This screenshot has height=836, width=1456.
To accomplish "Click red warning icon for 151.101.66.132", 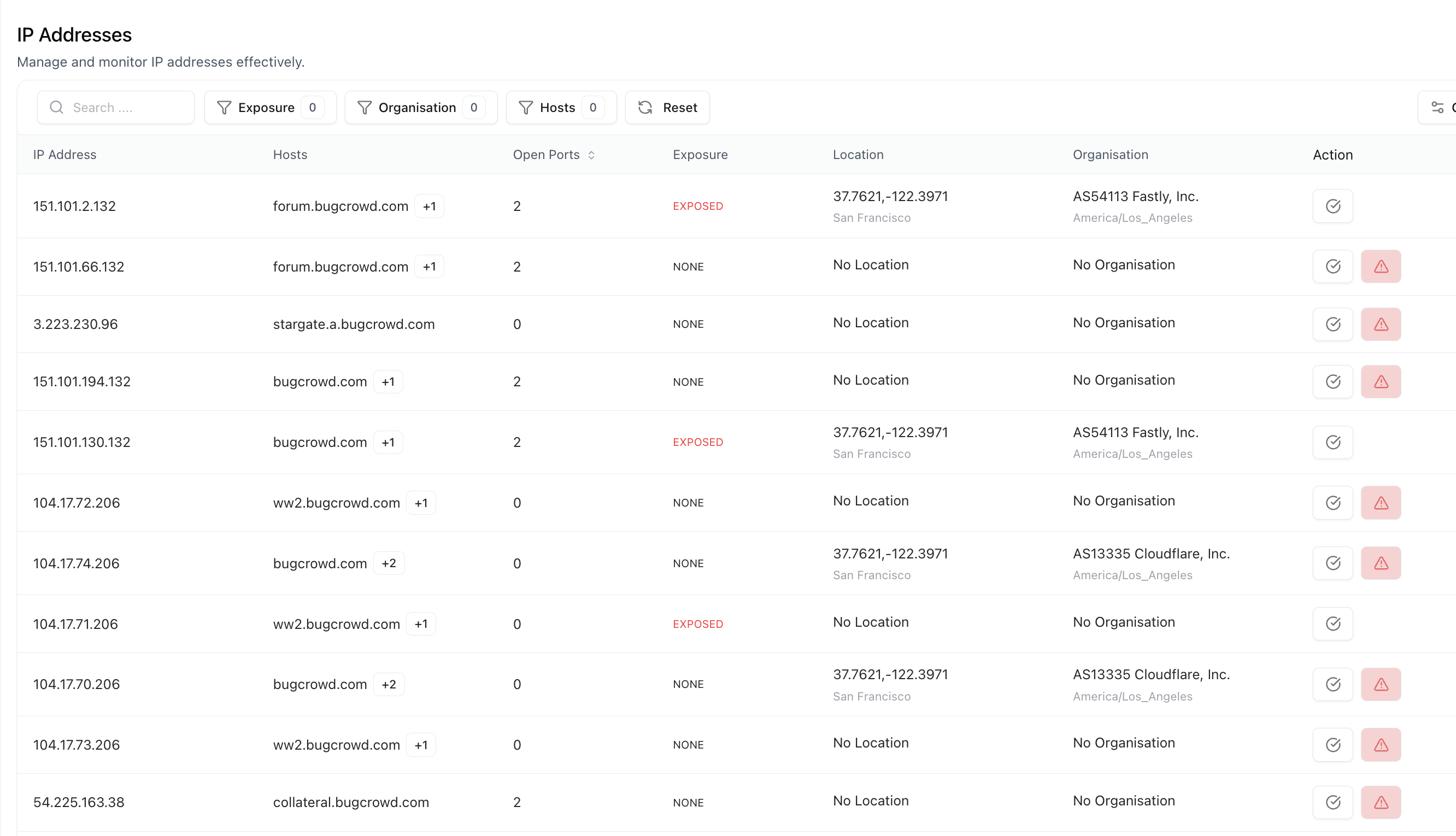I will (1381, 267).
